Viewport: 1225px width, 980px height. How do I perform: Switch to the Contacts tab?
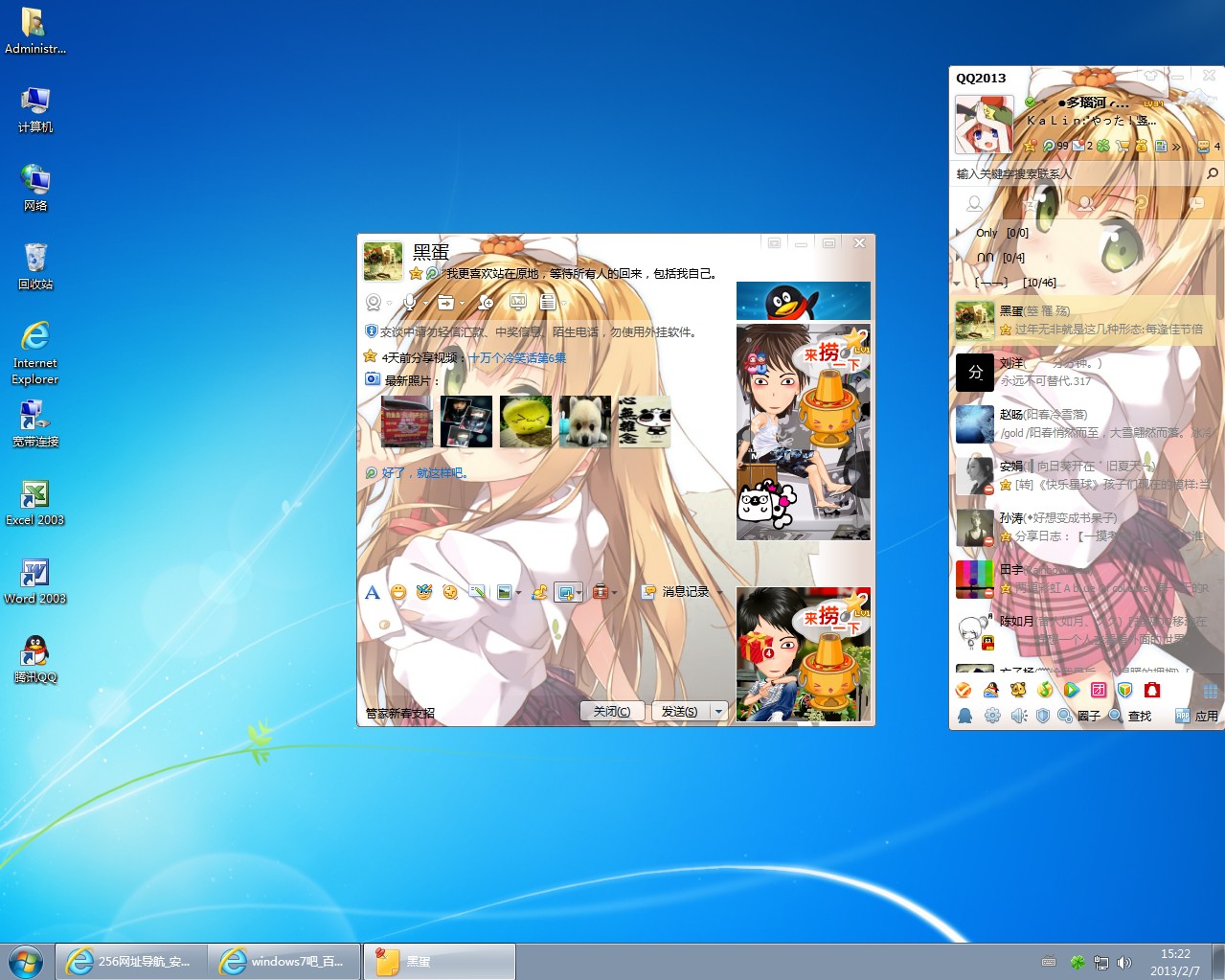[975, 203]
